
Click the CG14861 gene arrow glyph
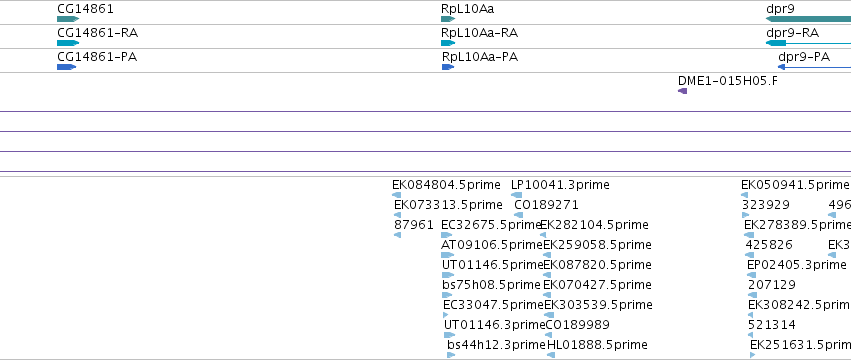point(68,19)
